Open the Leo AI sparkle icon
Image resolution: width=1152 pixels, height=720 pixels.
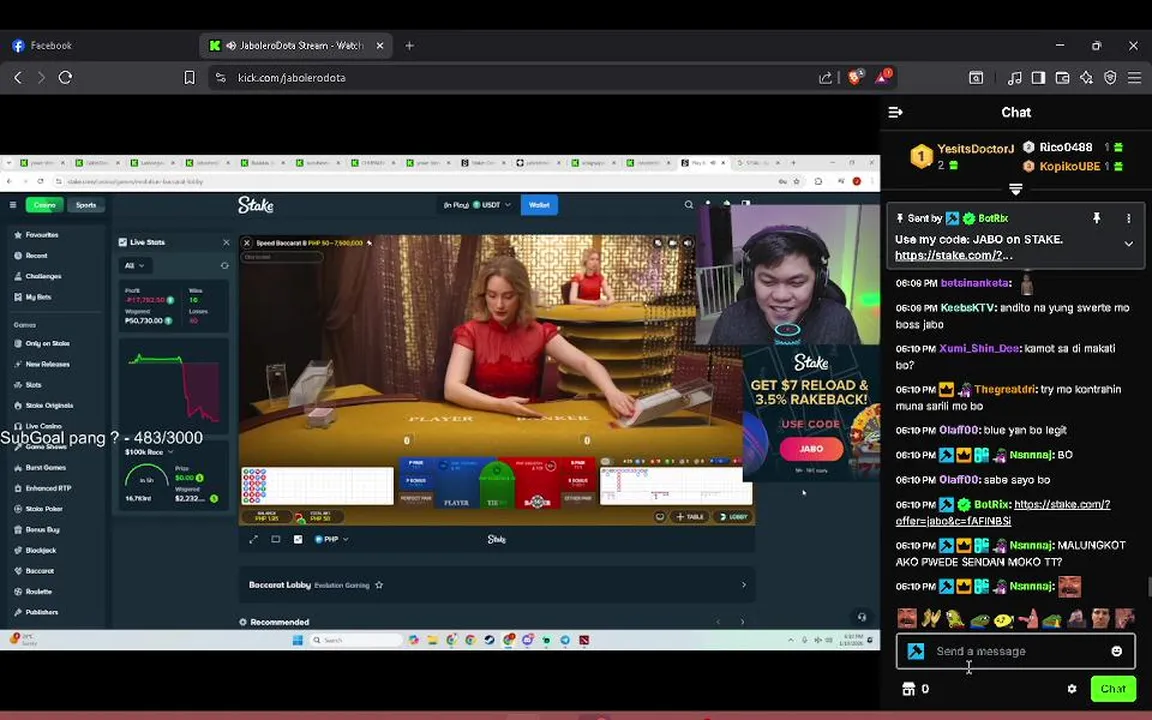(x=1087, y=77)
